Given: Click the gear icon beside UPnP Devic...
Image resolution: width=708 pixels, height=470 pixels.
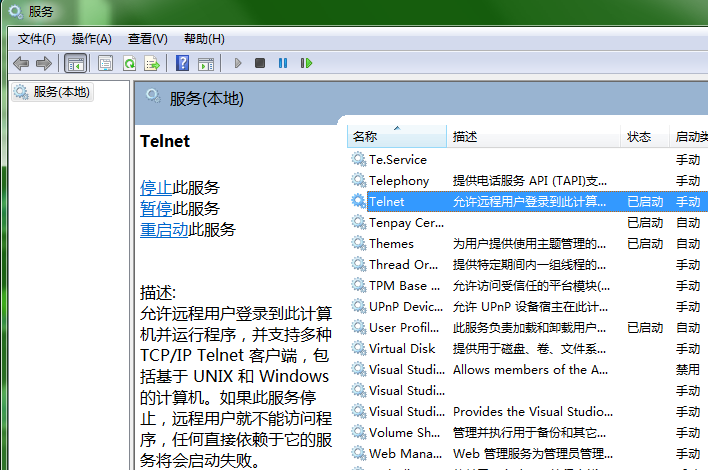Looking at the screenshot, I should coord(359,307).
